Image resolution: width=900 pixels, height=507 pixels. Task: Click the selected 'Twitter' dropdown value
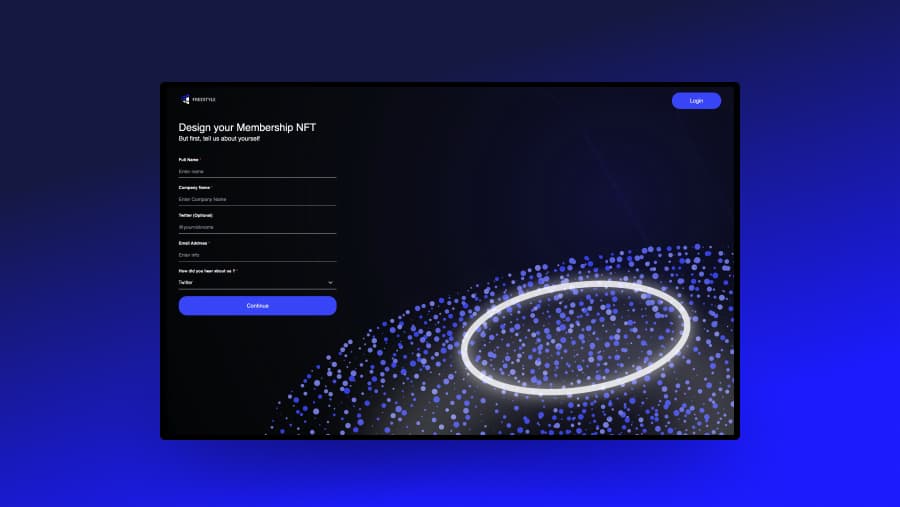[x=186, y=283]
